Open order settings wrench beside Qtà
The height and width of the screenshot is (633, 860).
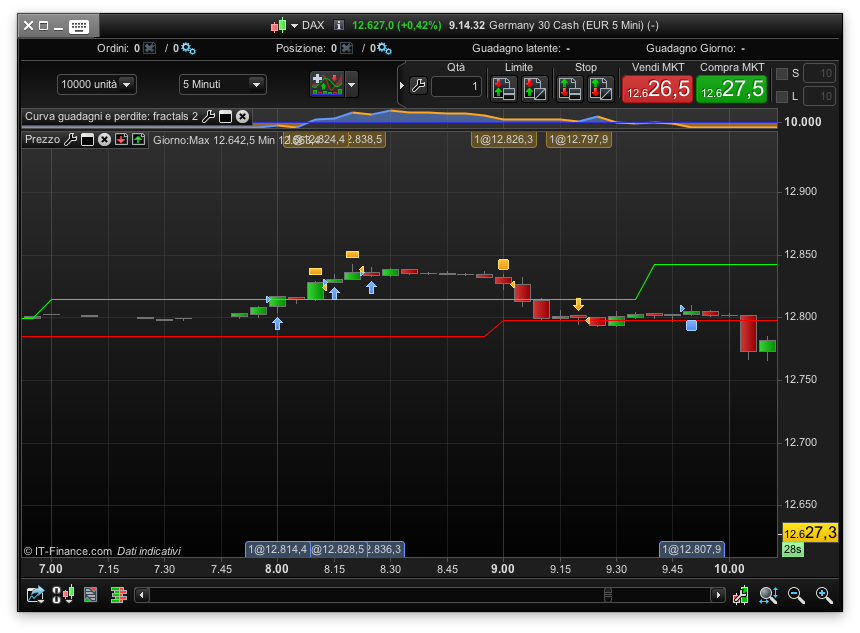click(418, 86)
